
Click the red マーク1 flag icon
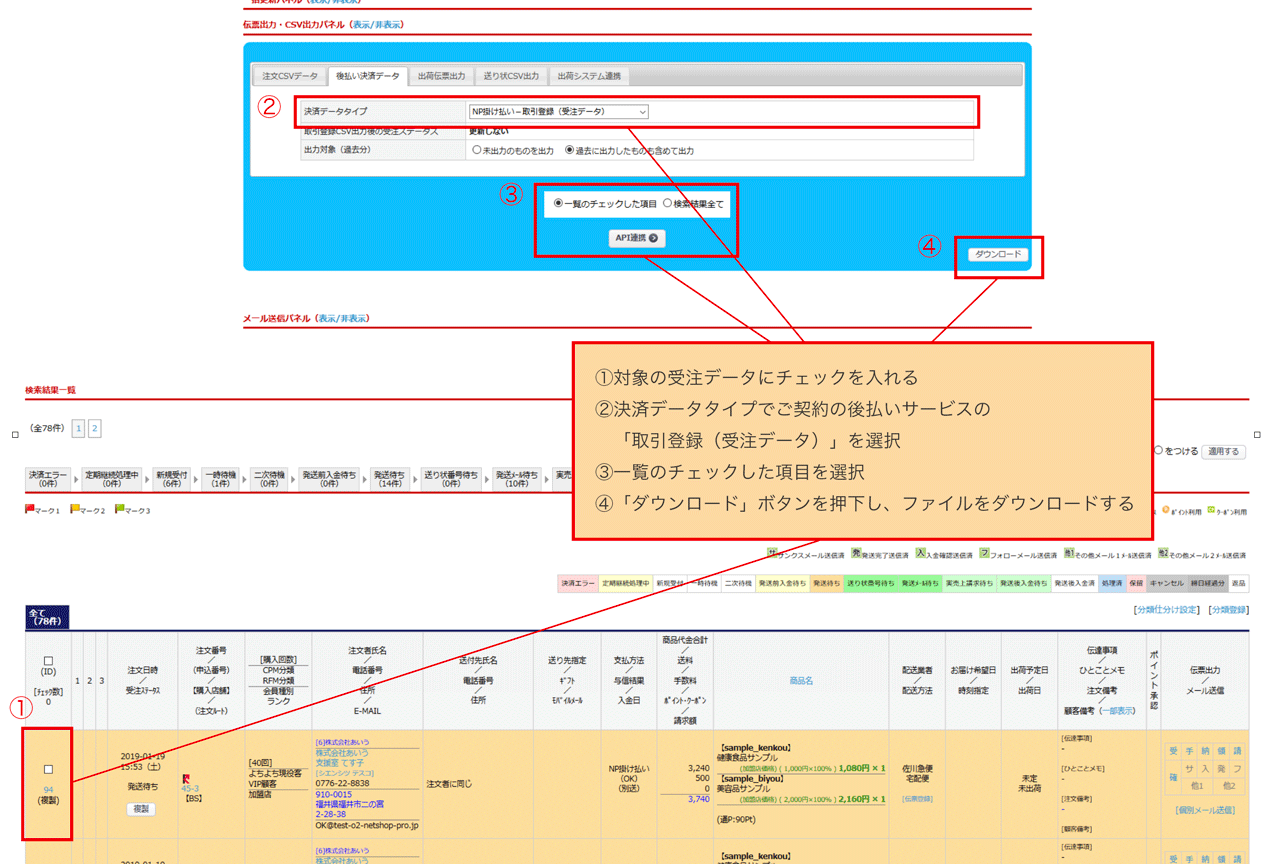31,509
